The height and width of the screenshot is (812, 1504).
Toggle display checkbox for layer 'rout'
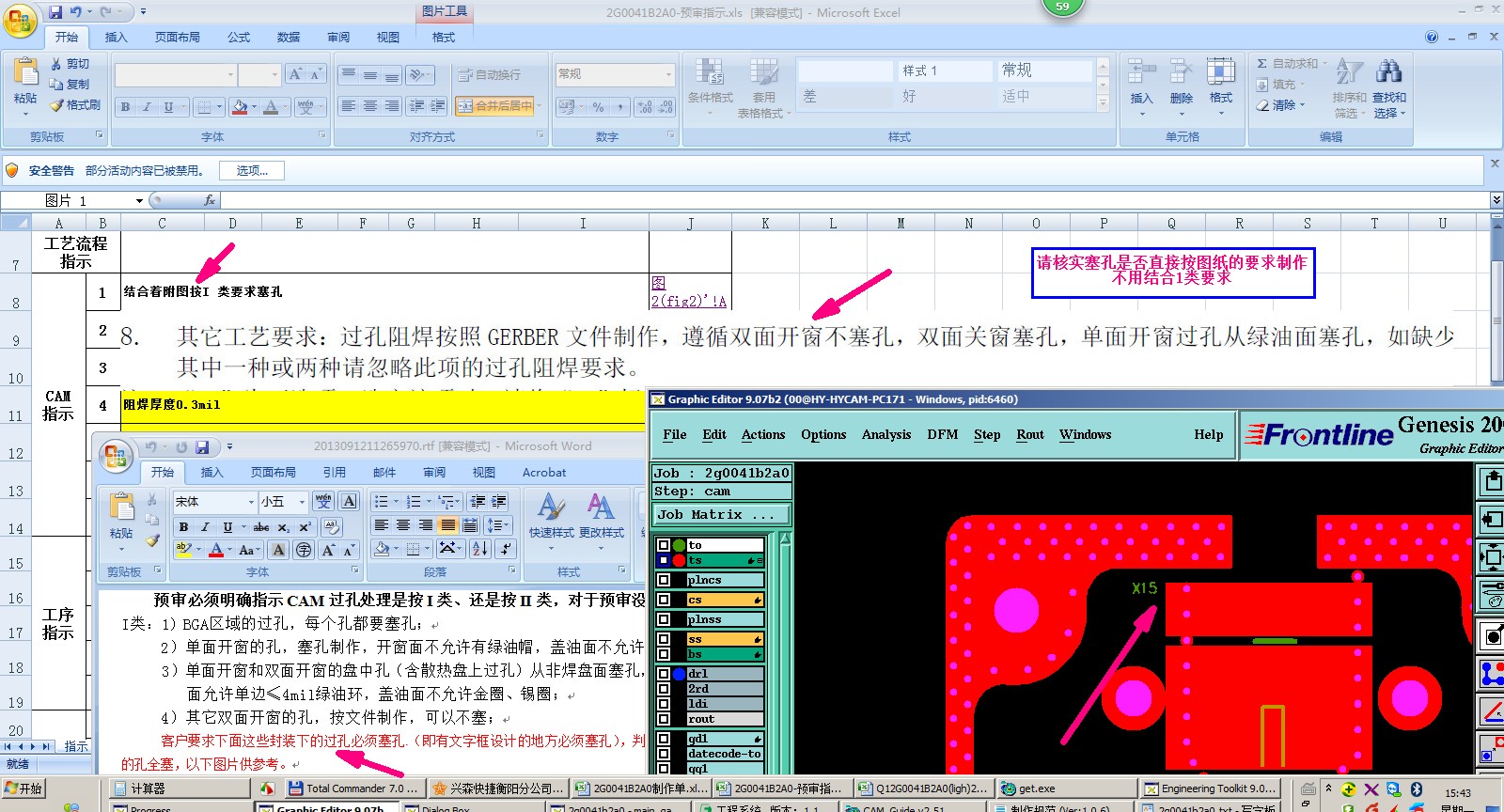click(x=664, y=719)
